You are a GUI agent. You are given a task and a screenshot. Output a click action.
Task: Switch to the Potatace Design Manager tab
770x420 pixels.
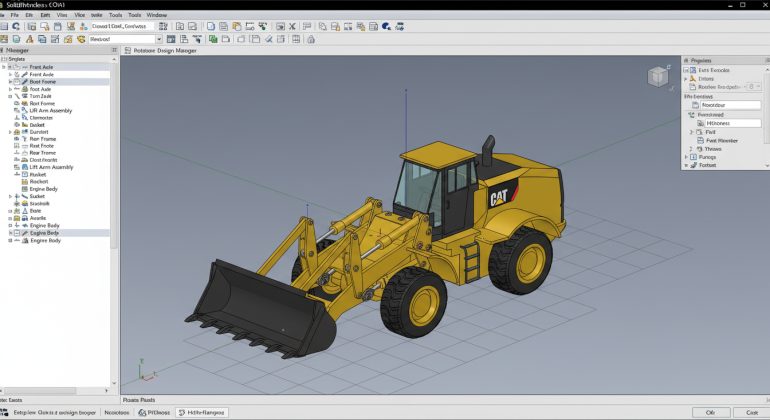tap(165, 49)
